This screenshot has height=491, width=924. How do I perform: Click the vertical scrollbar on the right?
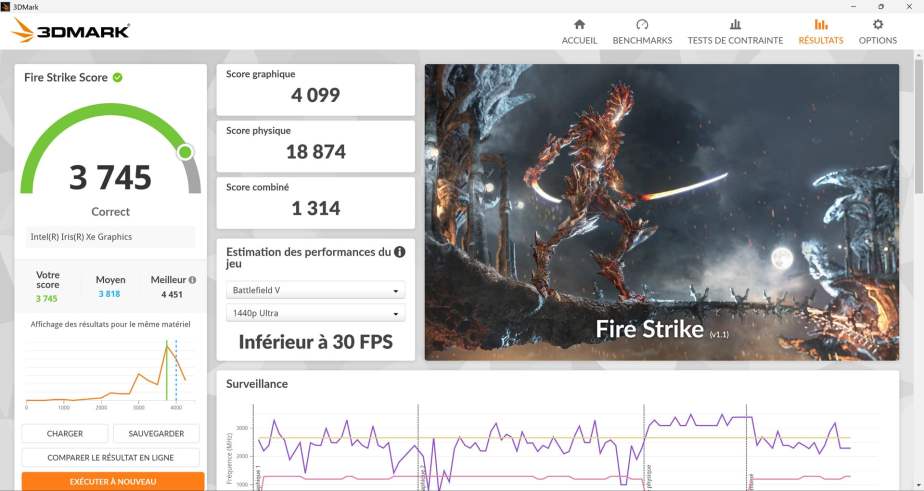click(918, 130)
